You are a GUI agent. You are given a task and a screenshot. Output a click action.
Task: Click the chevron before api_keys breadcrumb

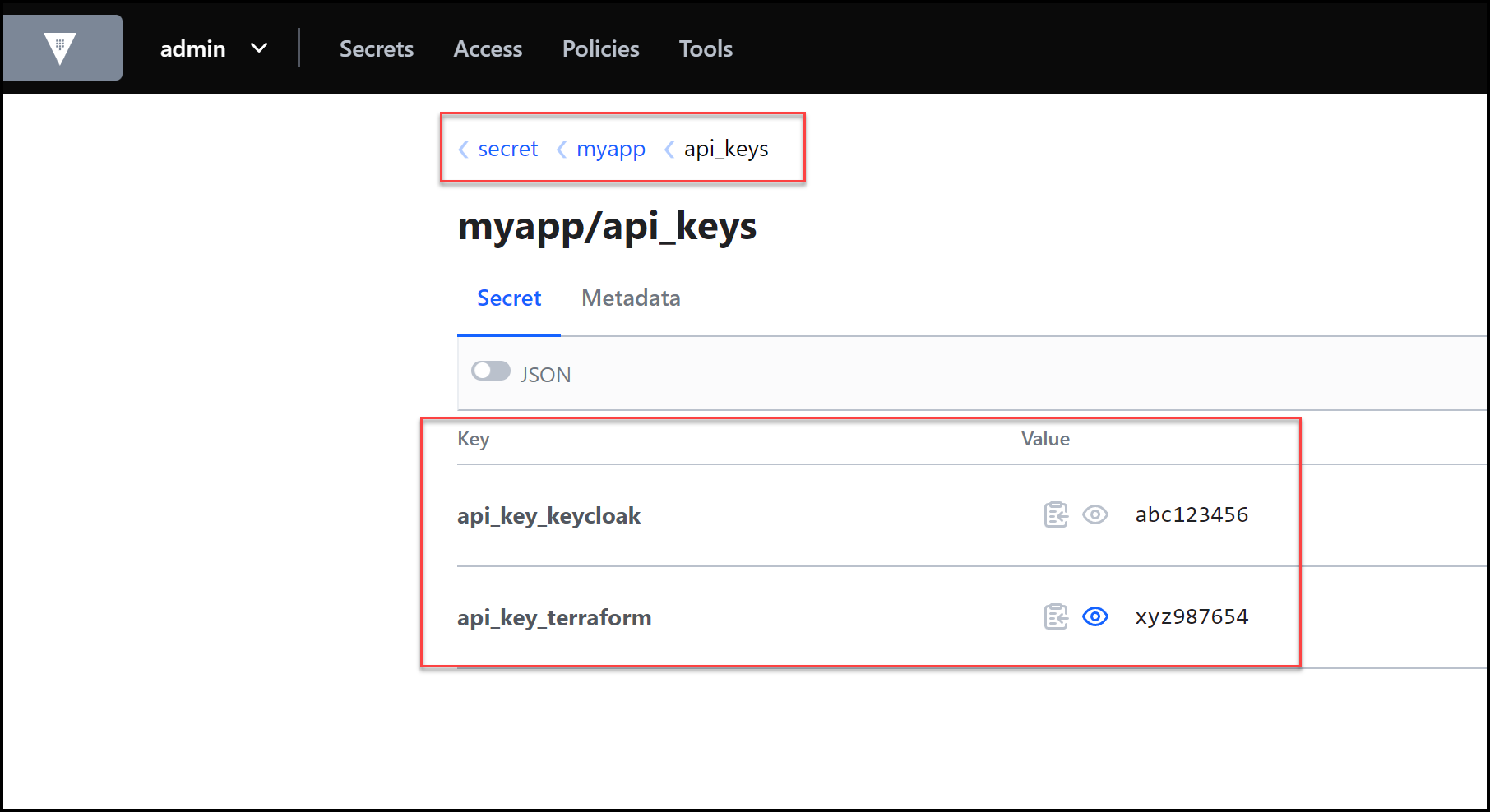(668, 149)
